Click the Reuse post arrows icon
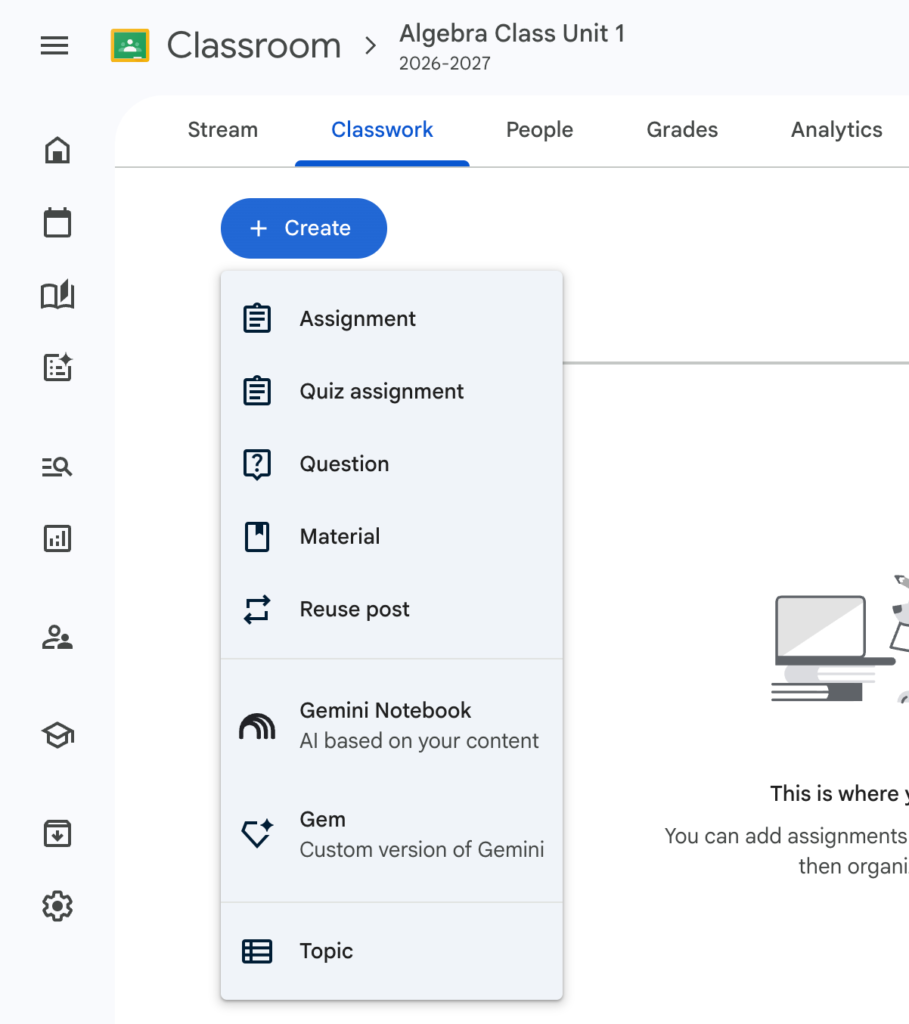This screenshot has width=909, height=1024. point(257,609)
